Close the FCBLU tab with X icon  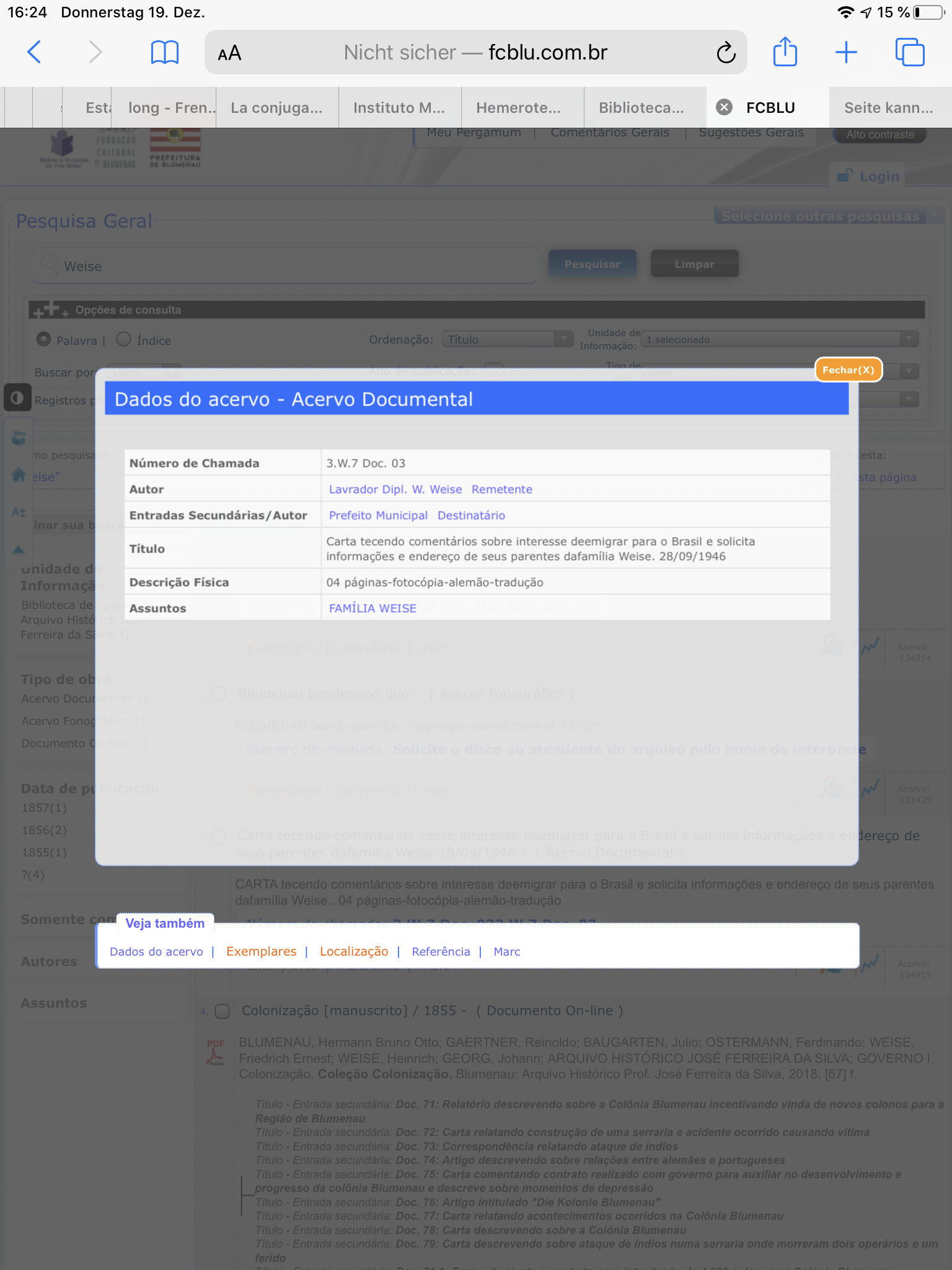(724, 107)
